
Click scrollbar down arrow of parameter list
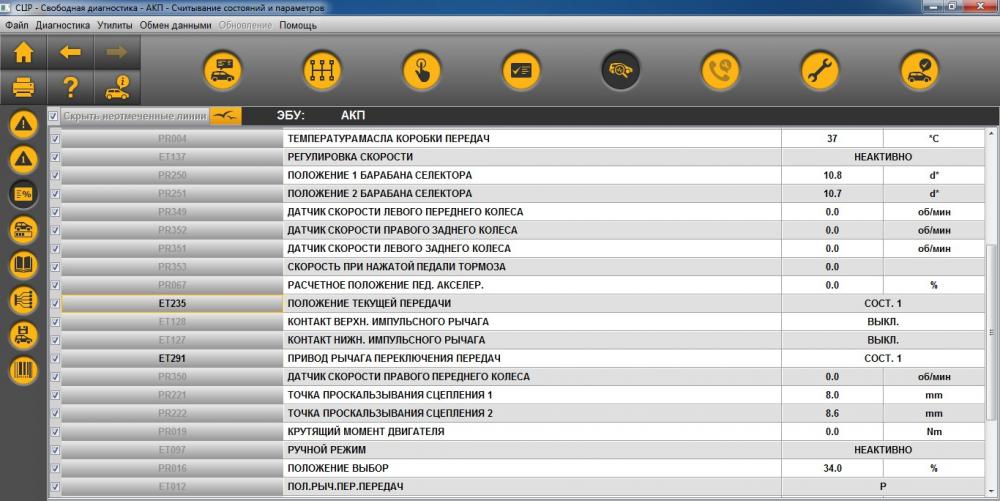(992, 491)
